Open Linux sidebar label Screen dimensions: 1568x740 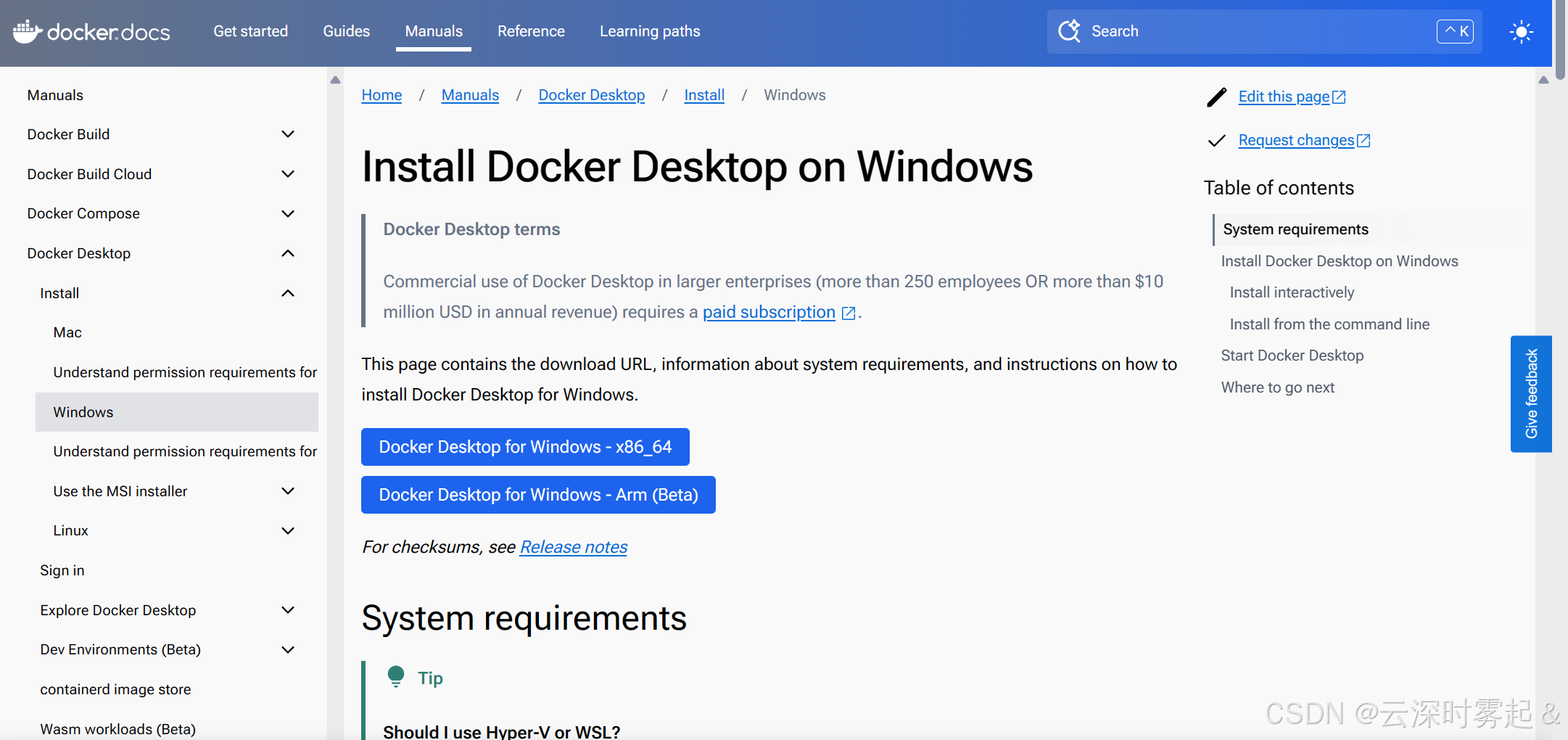point(70,530)
